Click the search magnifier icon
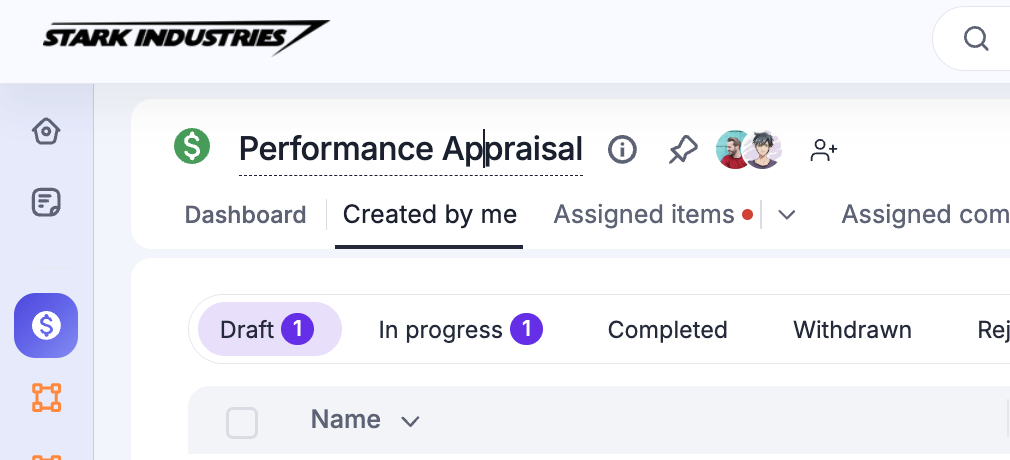The width and height of the screenshot is (1010, 460). [x=975, y=39]
